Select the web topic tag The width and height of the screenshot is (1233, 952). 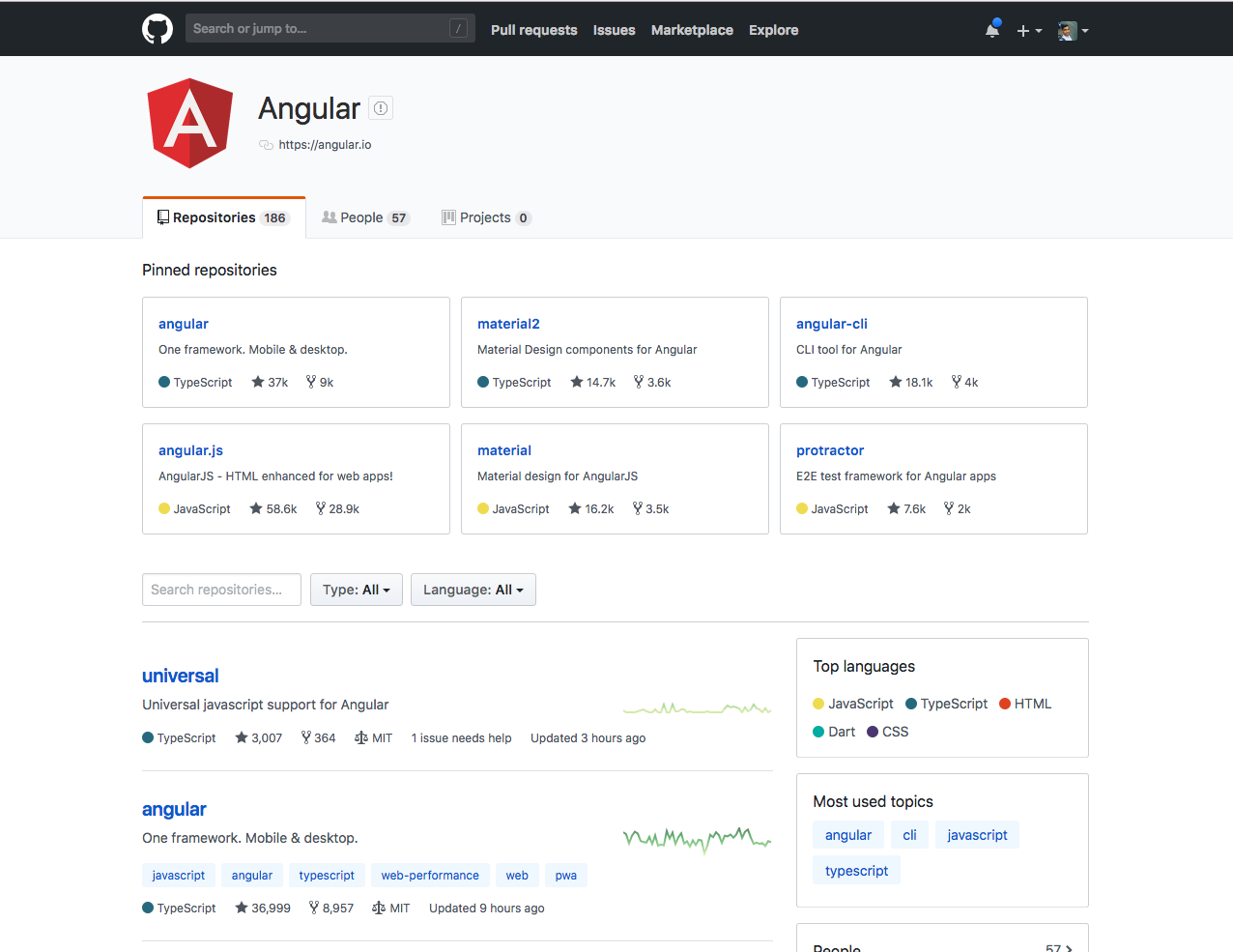tap(517, 876)
